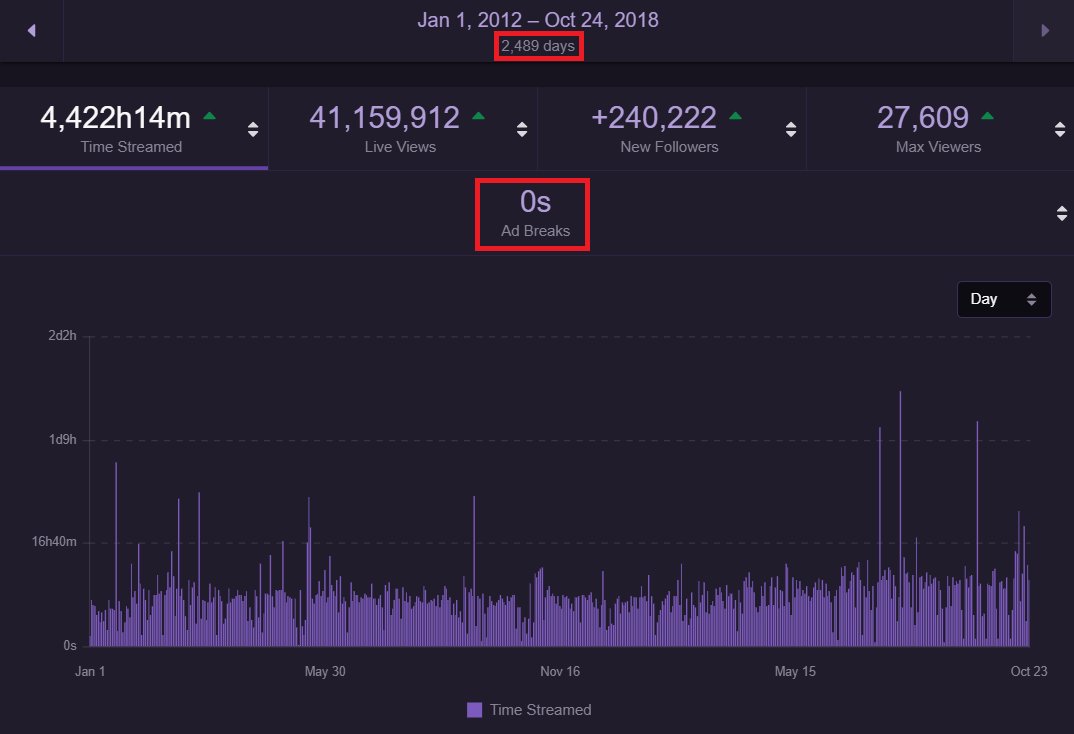1074x734 pixels.
Task: Open Time Streamed metric selector arrows
Action: coord(253,129)
